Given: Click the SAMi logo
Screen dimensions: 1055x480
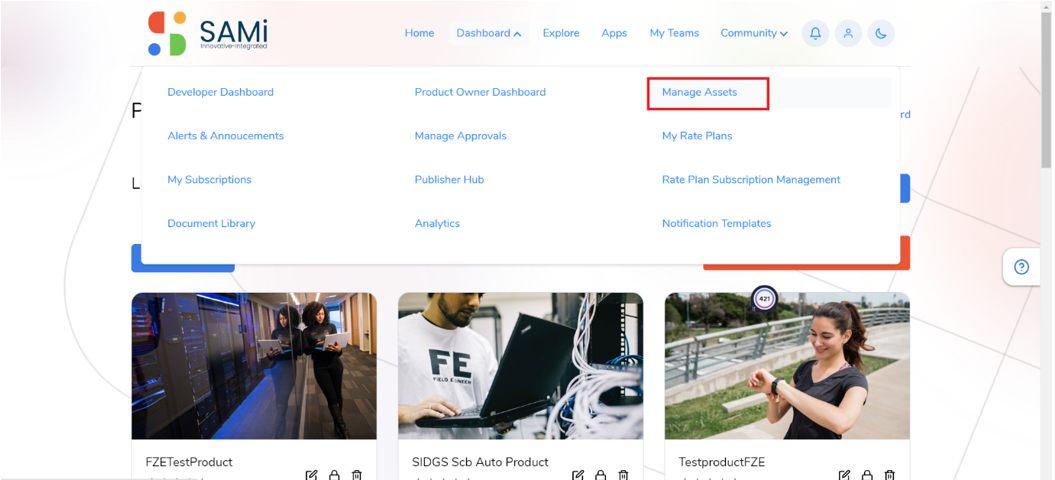Looking at the screenshot, I should coord(208,34).
